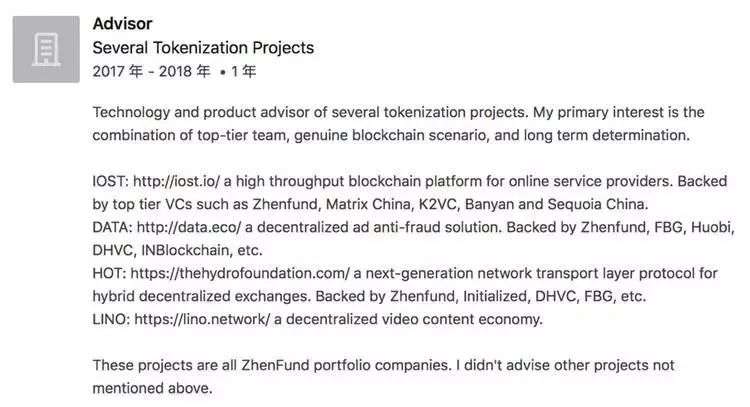Click the "HOT:" project label
Screen dimensions: 750x407
tap(110, 273)
